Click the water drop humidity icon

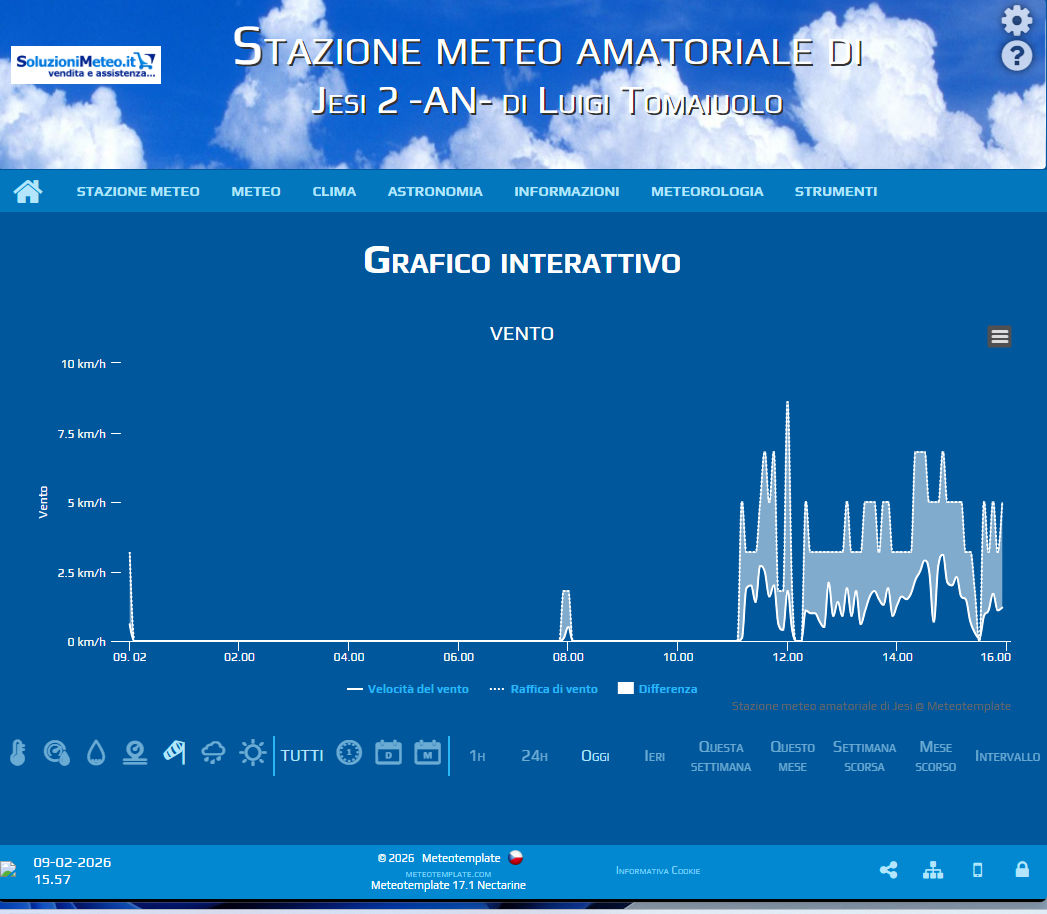point(96,753)
